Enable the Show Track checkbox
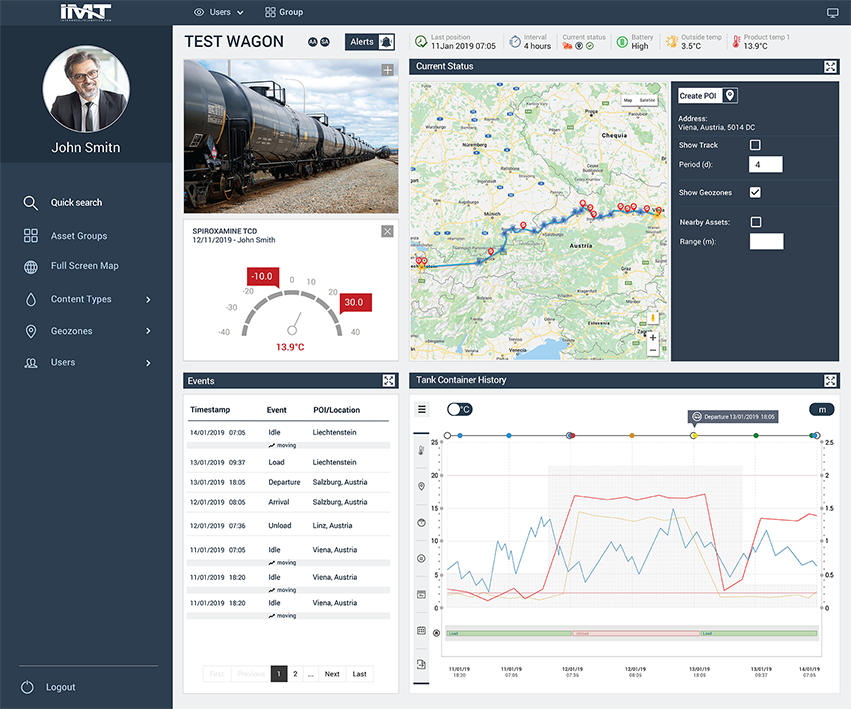Viewport: 851px width, 709px height. point(755,145)
